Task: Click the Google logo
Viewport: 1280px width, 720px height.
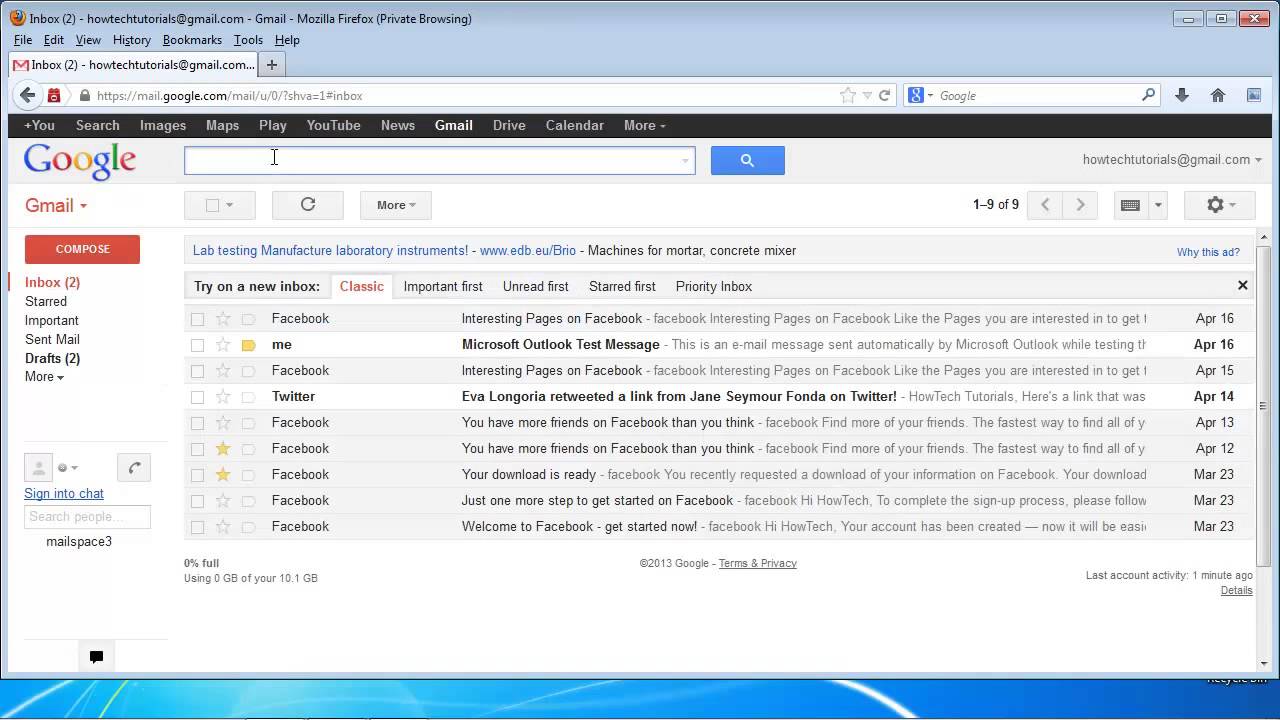Action: pos(80,161)
